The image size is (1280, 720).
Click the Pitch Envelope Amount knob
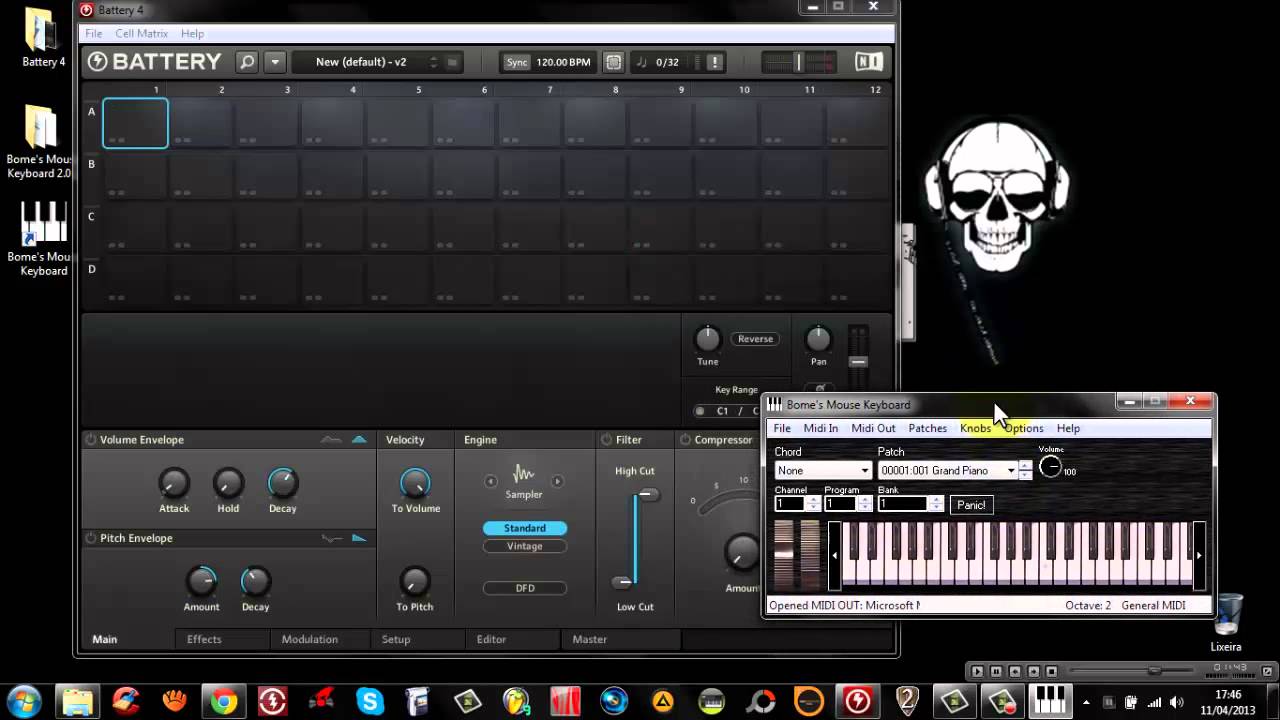click(x=201, y=581)
